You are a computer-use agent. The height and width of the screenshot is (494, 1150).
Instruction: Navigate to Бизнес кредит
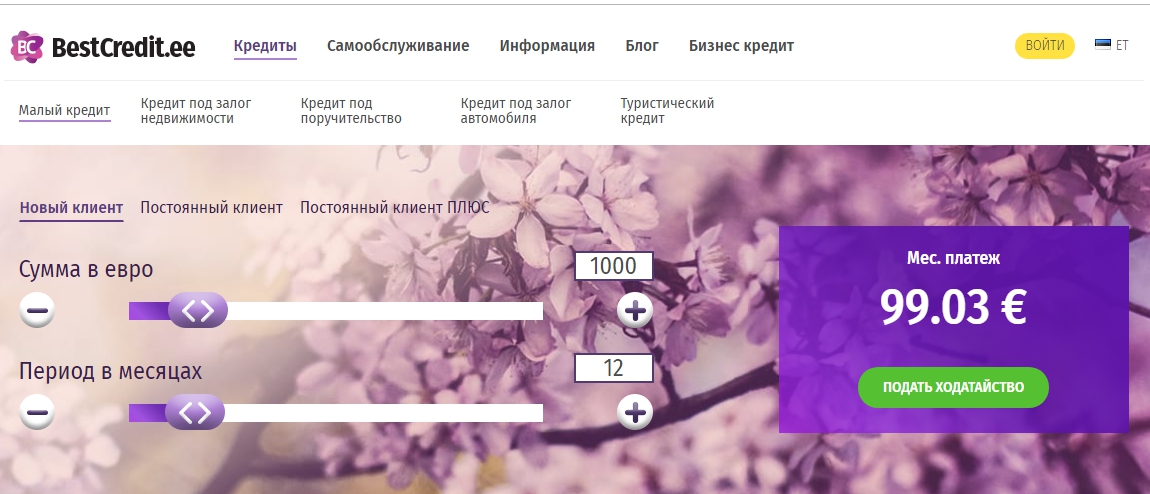[741, 46]
